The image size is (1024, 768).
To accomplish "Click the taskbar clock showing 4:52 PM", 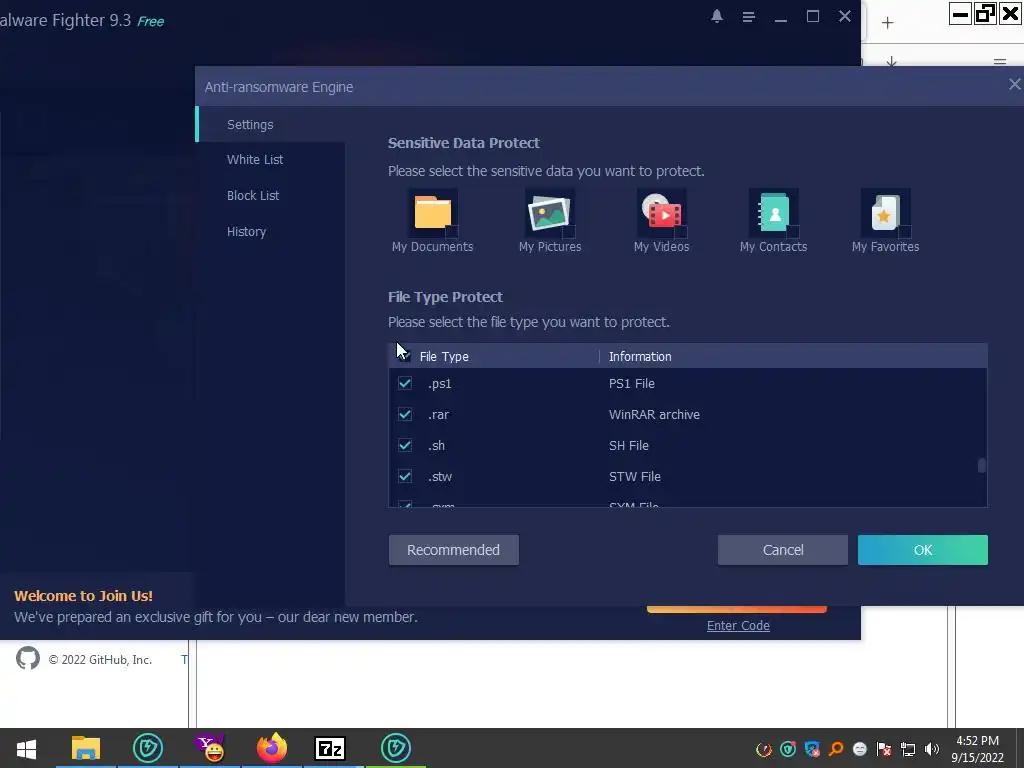I will tap(977, 749).
